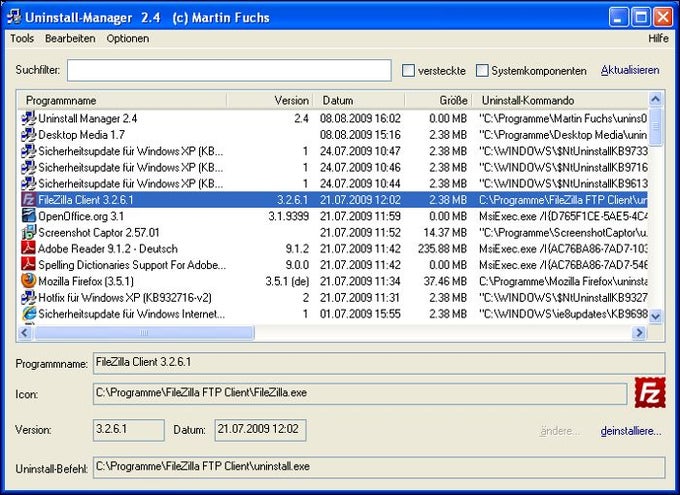
Task: Focus the Suchfilter search field
Action: (229, 70)
